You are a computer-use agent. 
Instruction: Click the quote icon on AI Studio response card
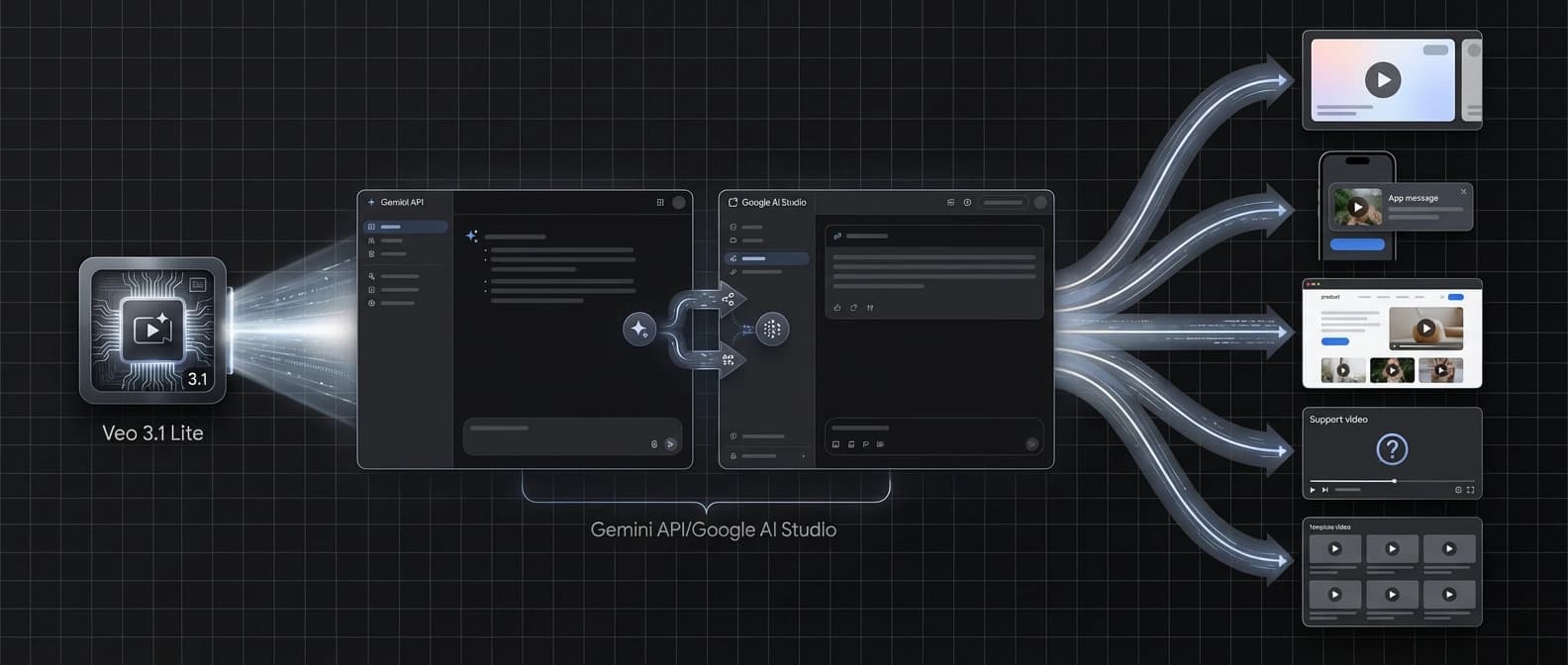[x=870, y=308]
